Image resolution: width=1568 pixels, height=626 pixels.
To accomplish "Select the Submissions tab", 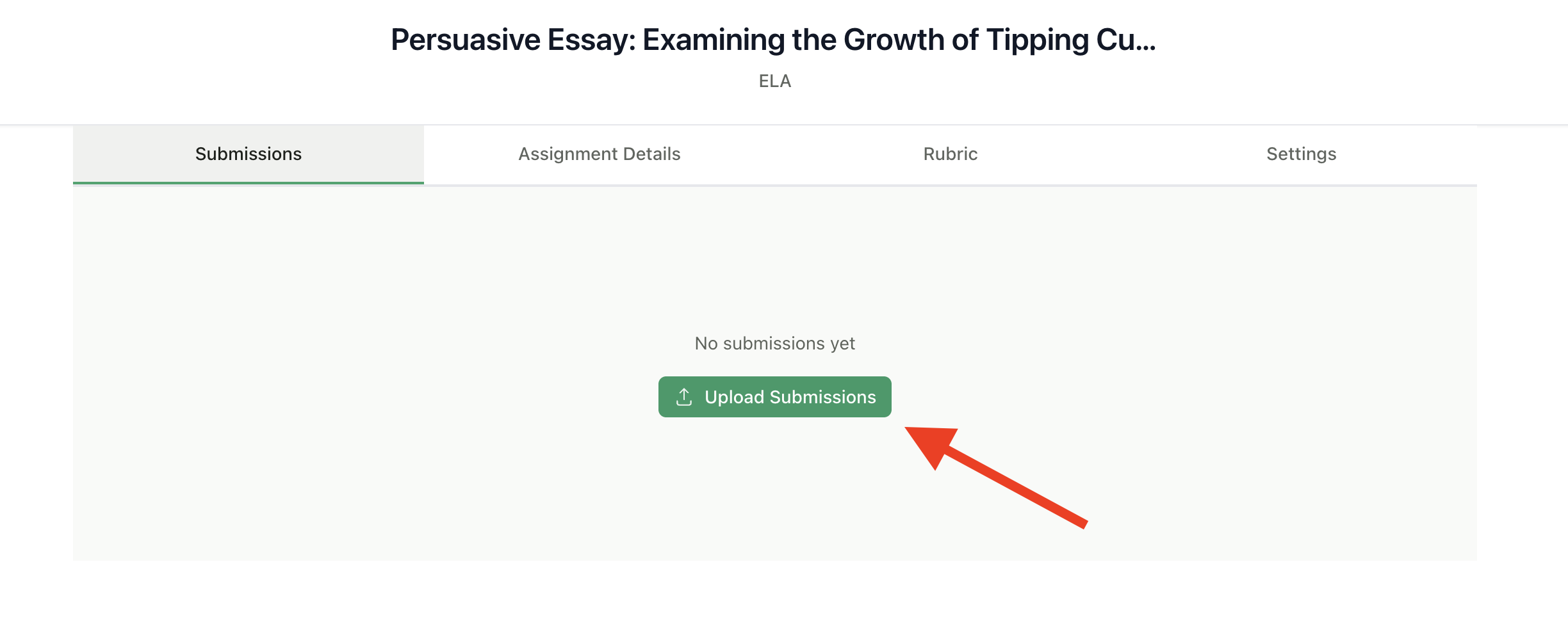I will (248, 154).
